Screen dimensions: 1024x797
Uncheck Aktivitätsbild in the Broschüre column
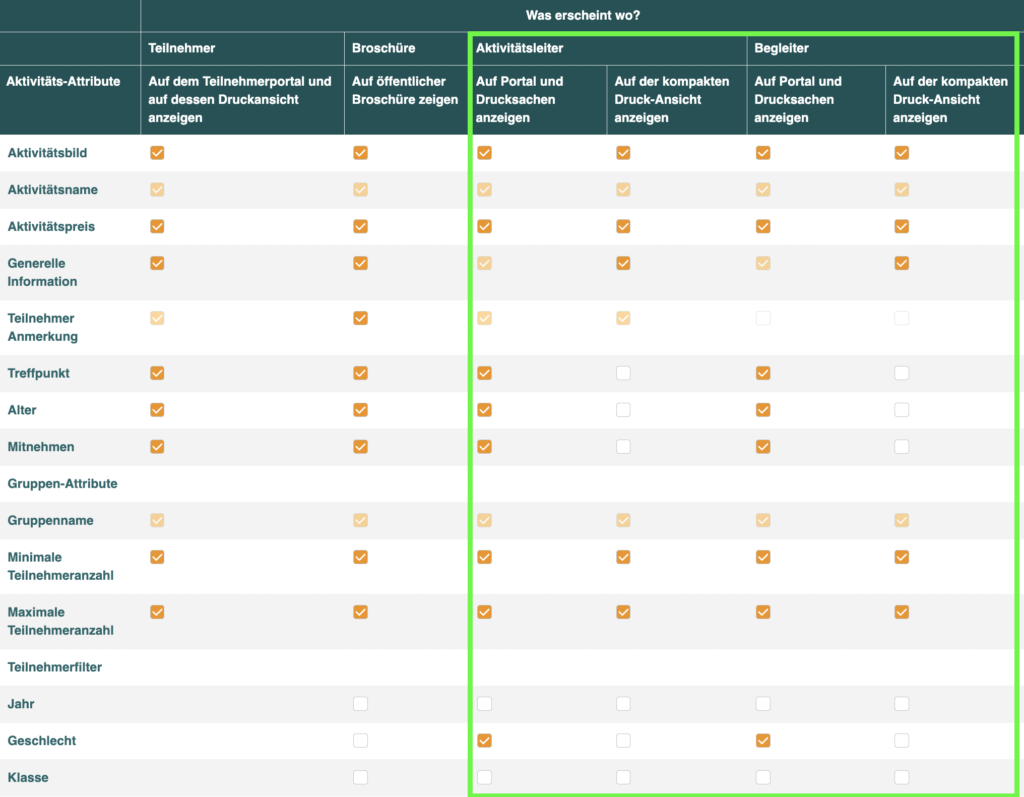(360, 153)
